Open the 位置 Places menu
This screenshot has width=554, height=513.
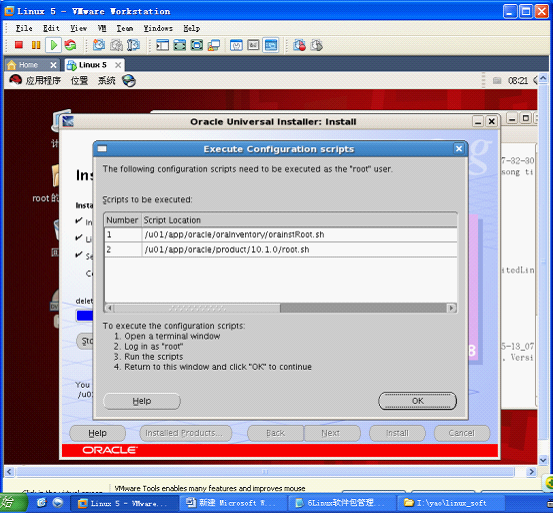(x=79, y=81)
